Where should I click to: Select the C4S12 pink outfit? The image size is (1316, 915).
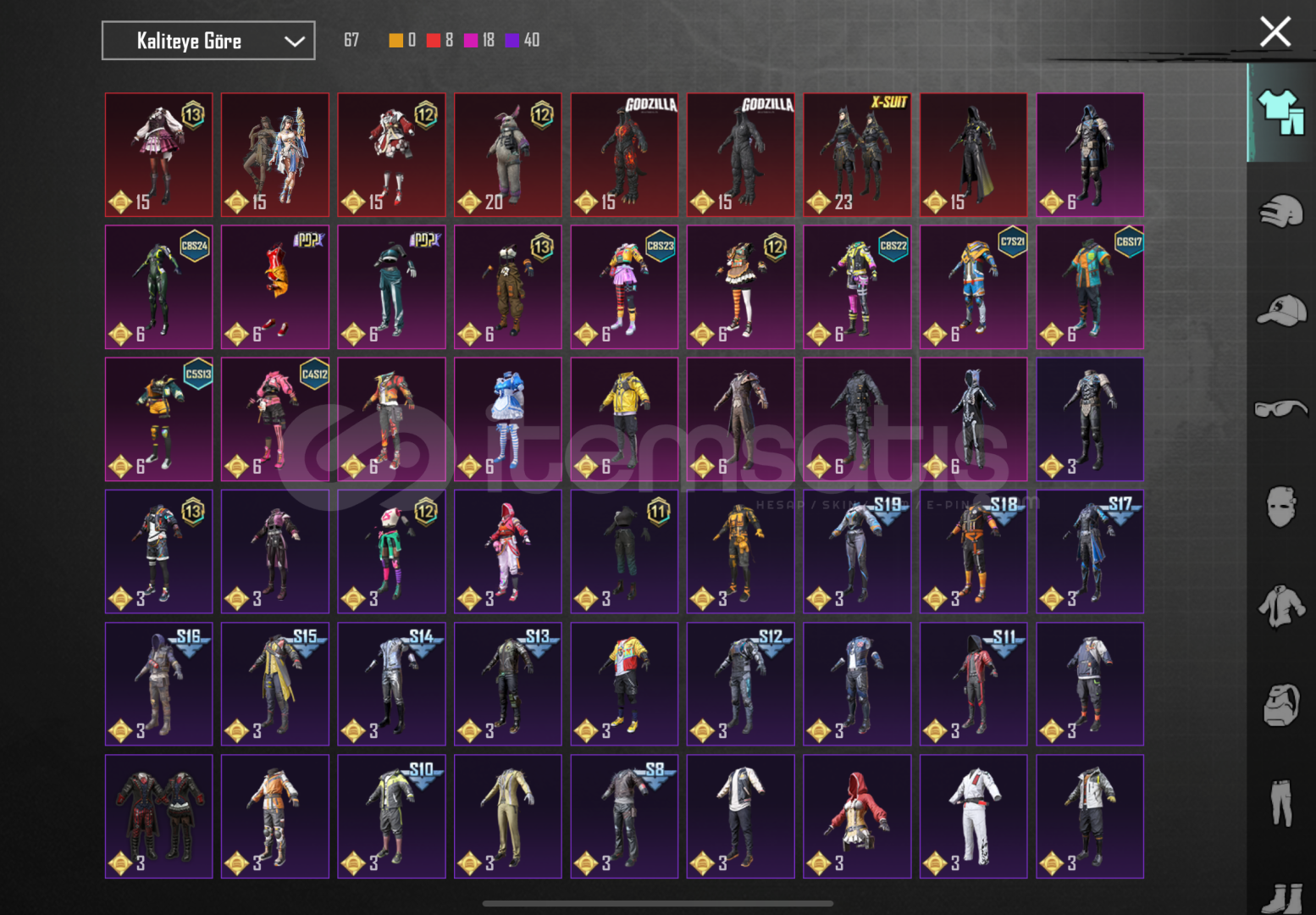(x=275, y=419)
